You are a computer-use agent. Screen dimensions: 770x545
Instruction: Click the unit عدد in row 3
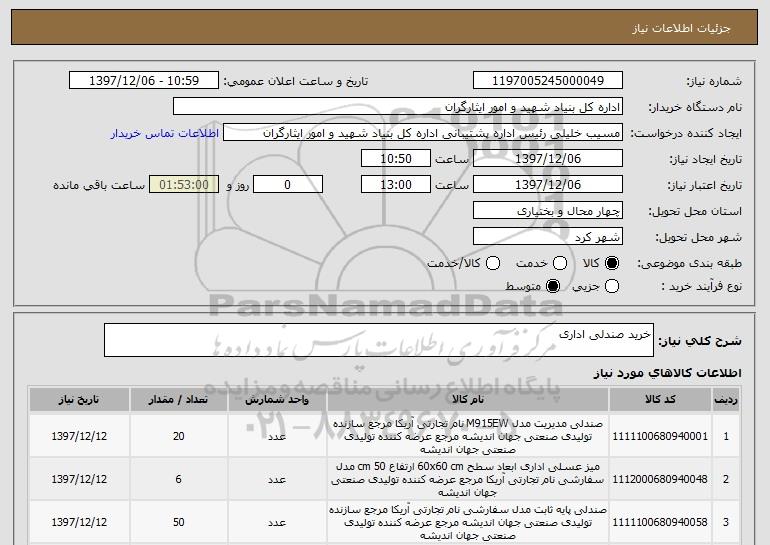pyautogui.click(x=277, y=522)
